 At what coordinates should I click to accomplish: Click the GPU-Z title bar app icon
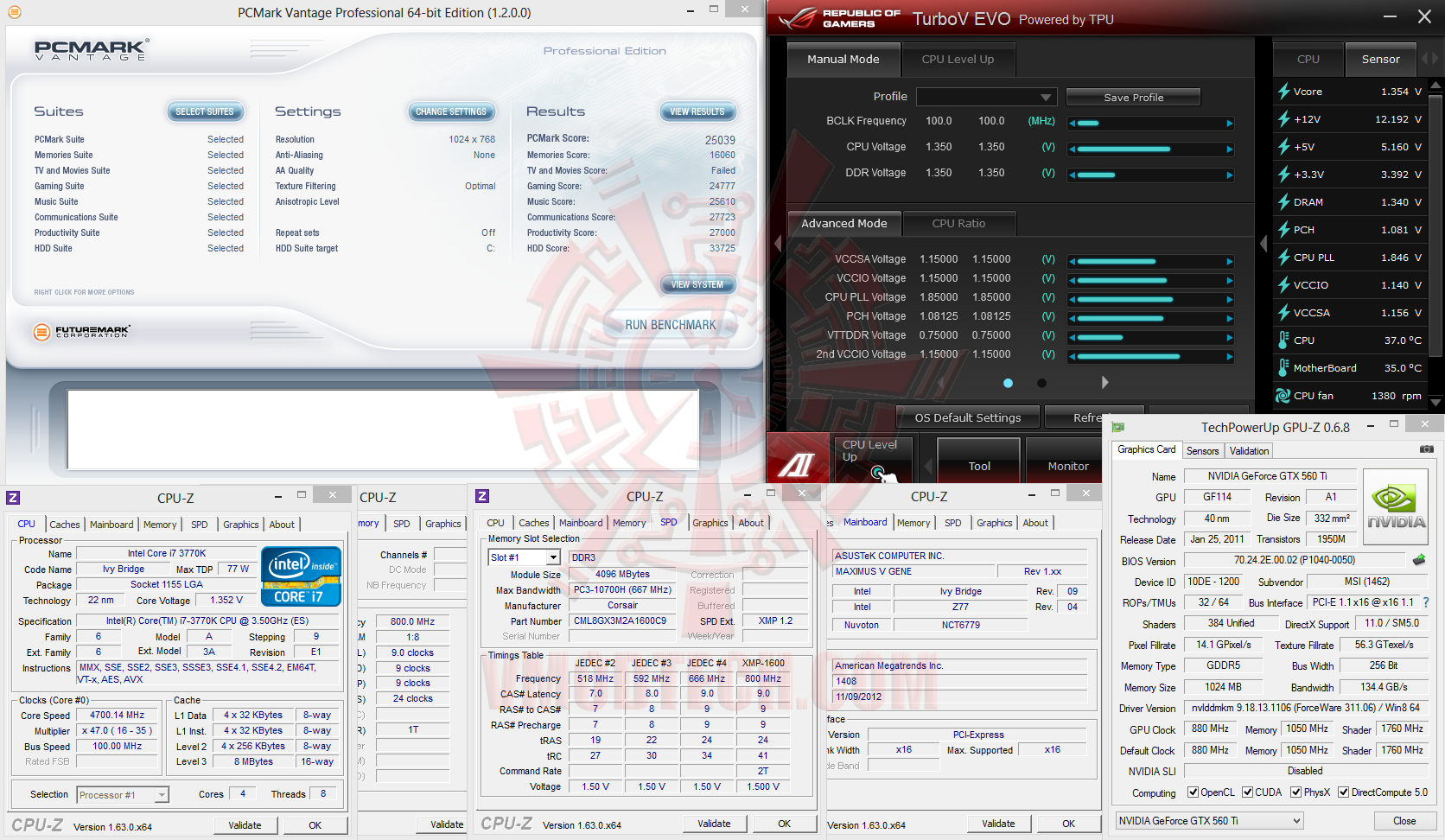[1118, 427]
